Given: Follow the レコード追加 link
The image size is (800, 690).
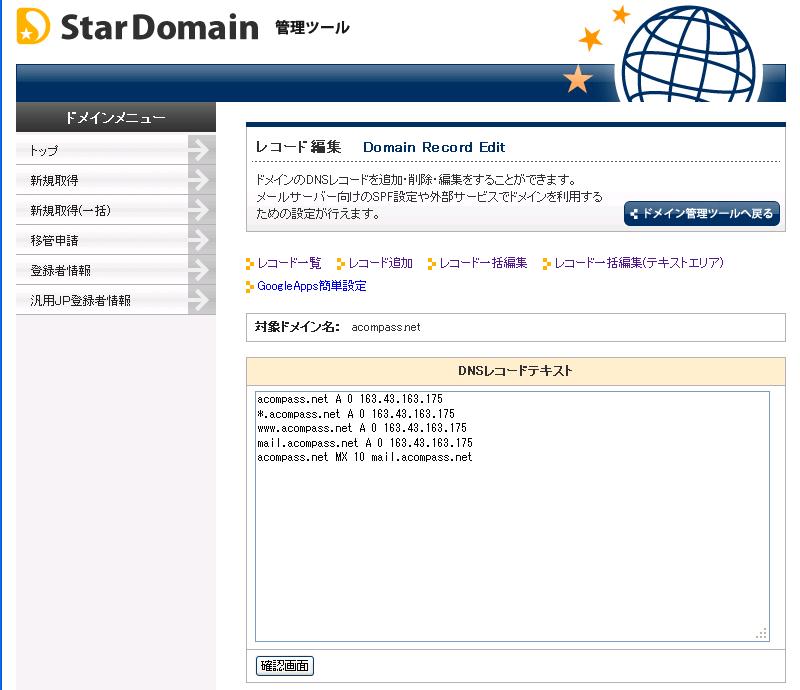Looking at the screenshot, I should tap(380, 263).
